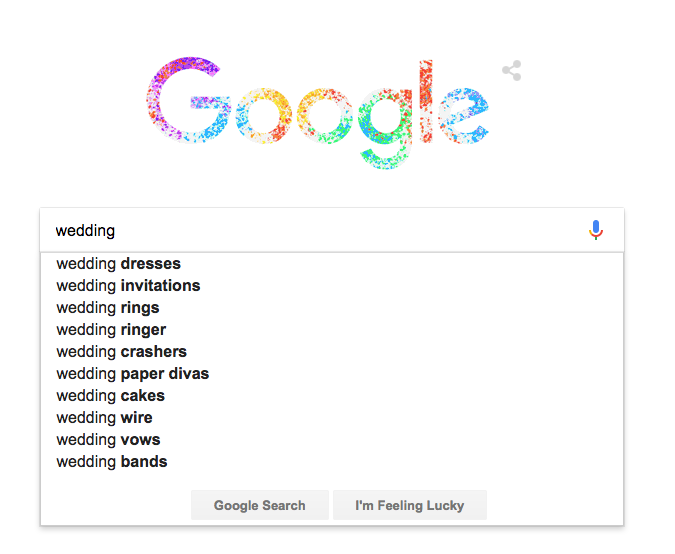Select the "wedding ringer" suggestion
Screen dimensions: 675x554
[x=111, y=330]
